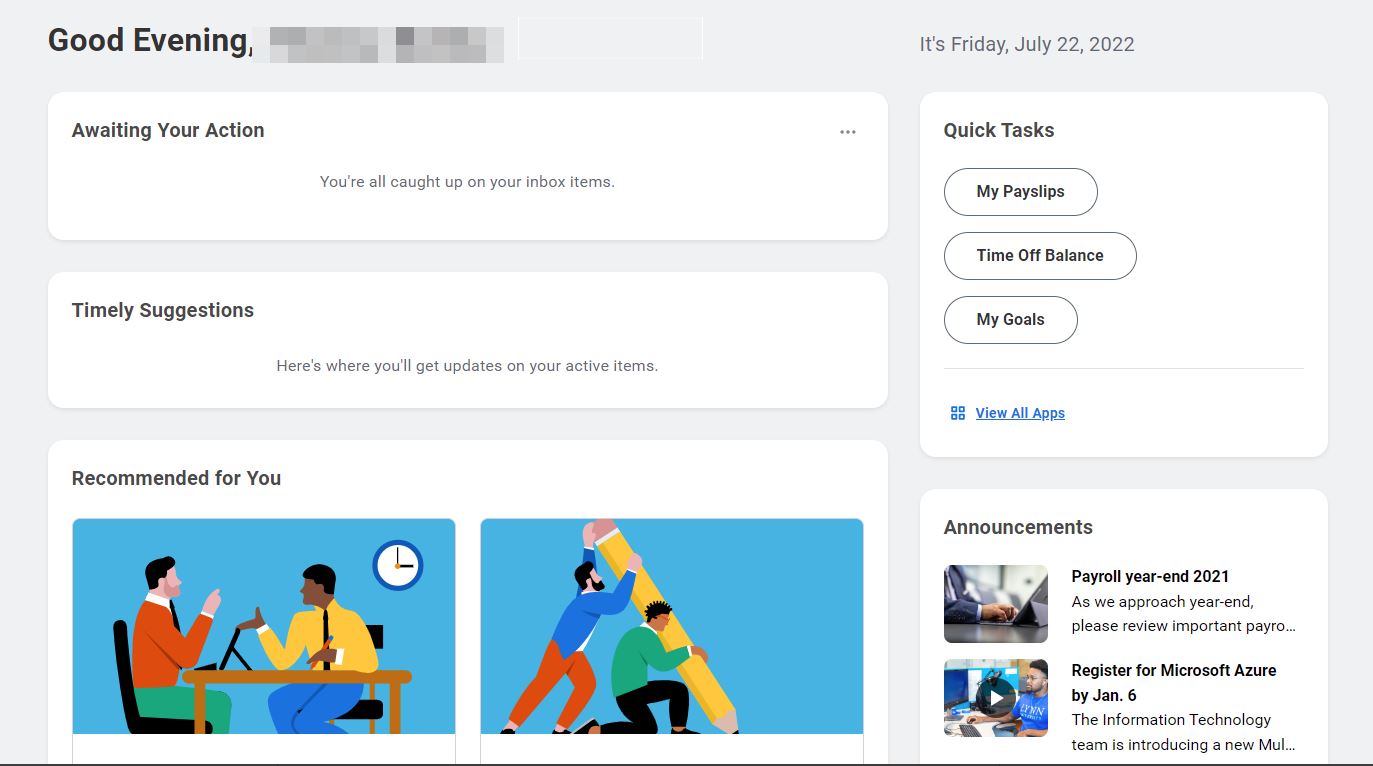1373x766 pixels.
Task: Click the Payroll year-end description text
Action: [x=1183, y=614]
